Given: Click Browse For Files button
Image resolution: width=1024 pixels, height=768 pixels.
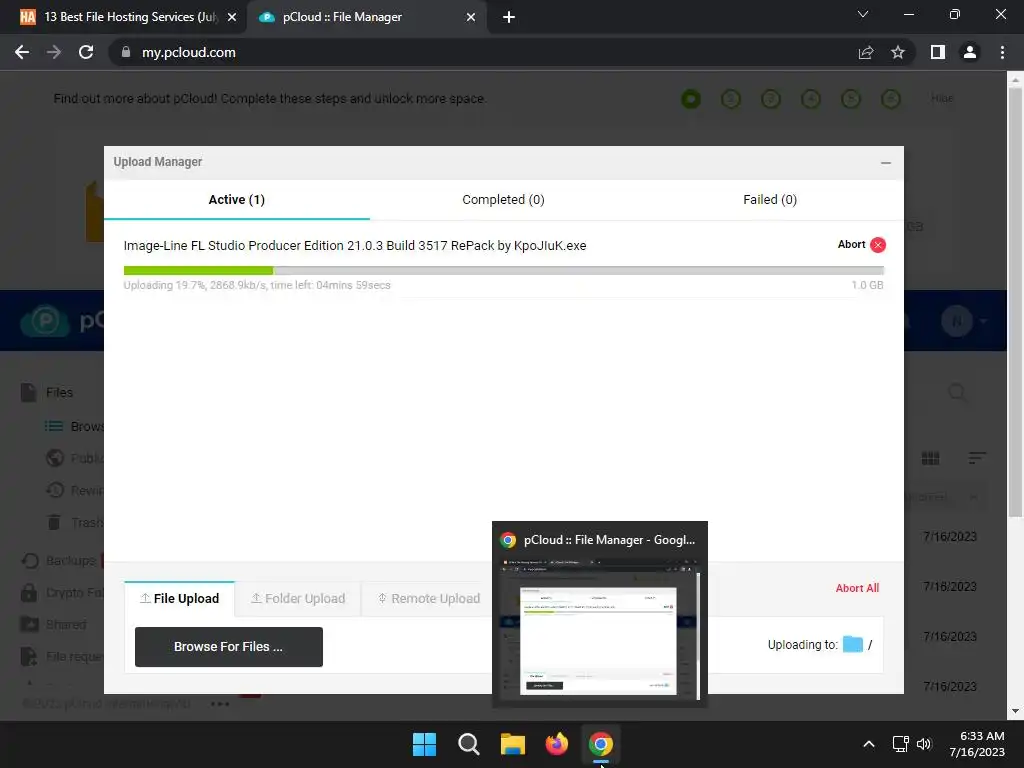Looking at the screenshot, I should pyautogui.click(x=229, y=647).
